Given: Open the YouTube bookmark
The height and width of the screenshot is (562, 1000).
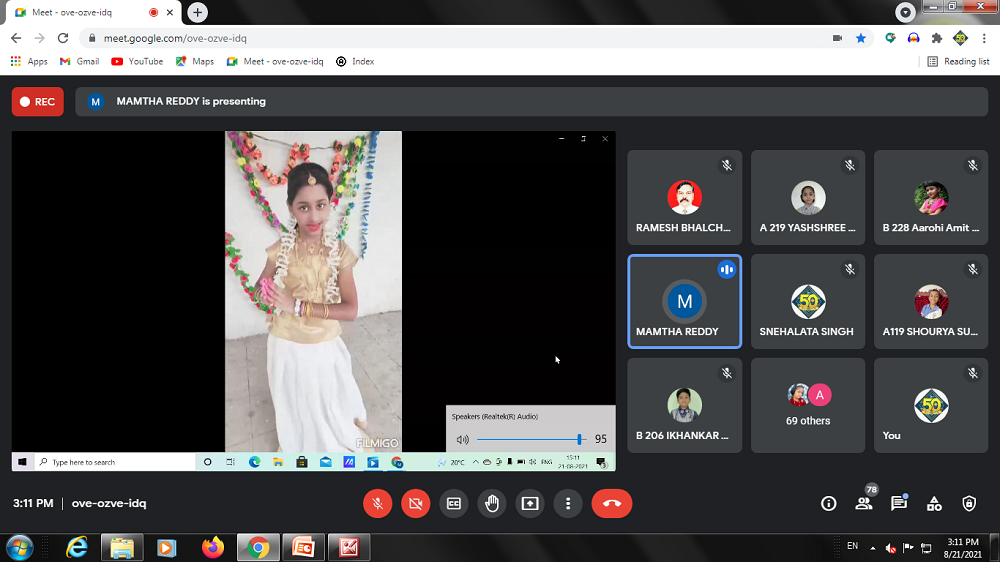Looking at the screenshot, I should 137,61.
